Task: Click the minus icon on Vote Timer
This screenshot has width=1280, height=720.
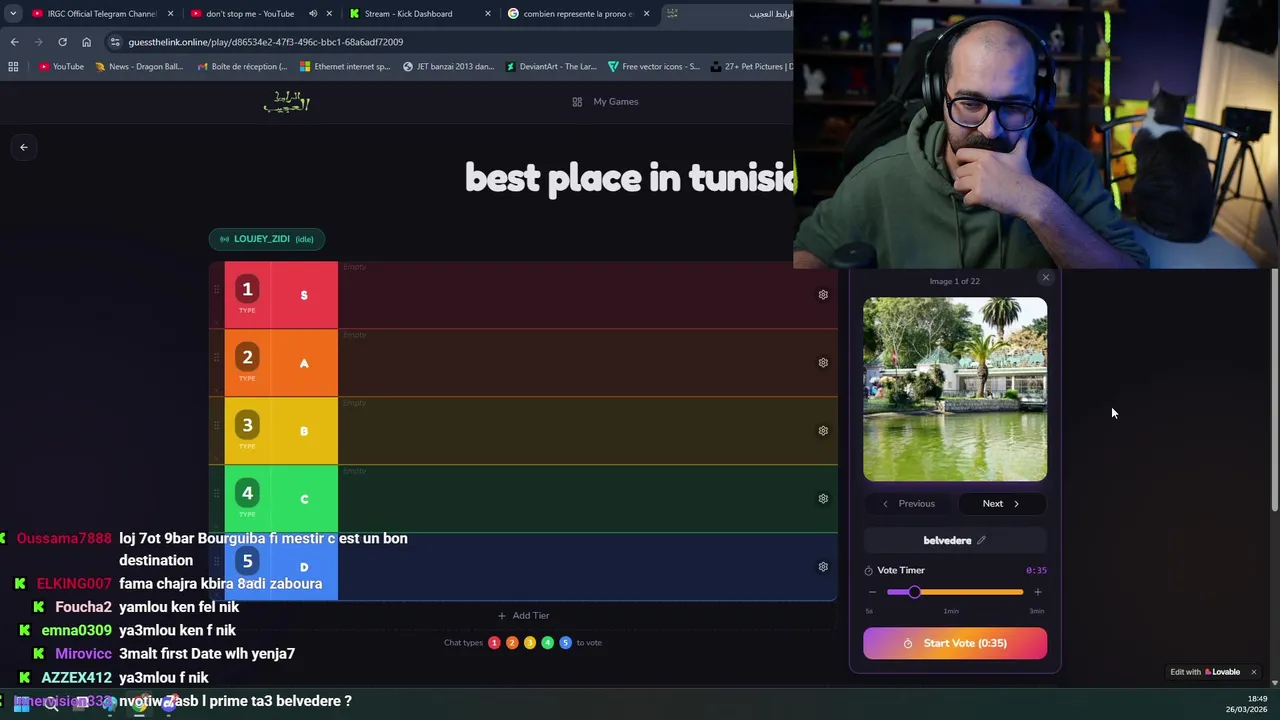Action: [872, 592]
